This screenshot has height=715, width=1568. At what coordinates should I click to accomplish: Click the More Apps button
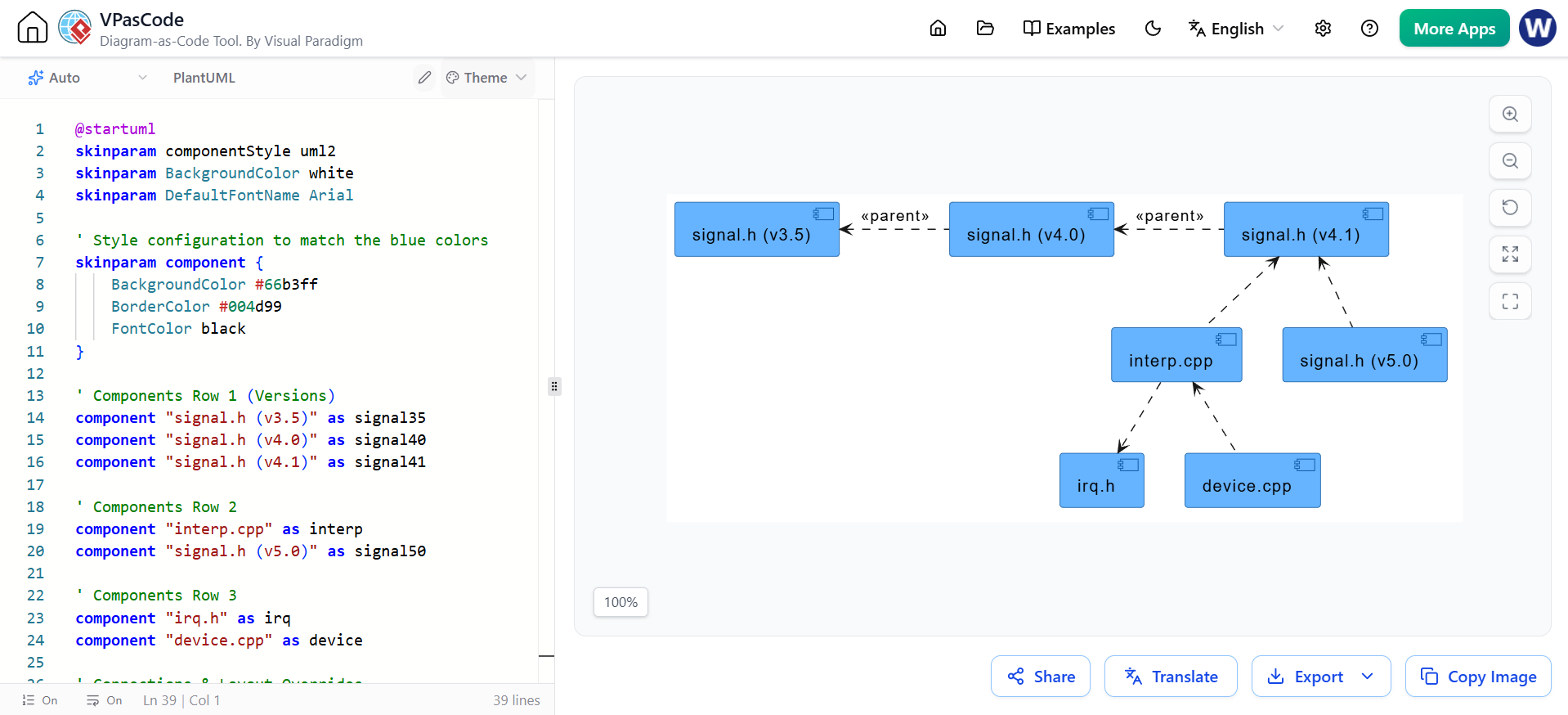coord(1454,29)
